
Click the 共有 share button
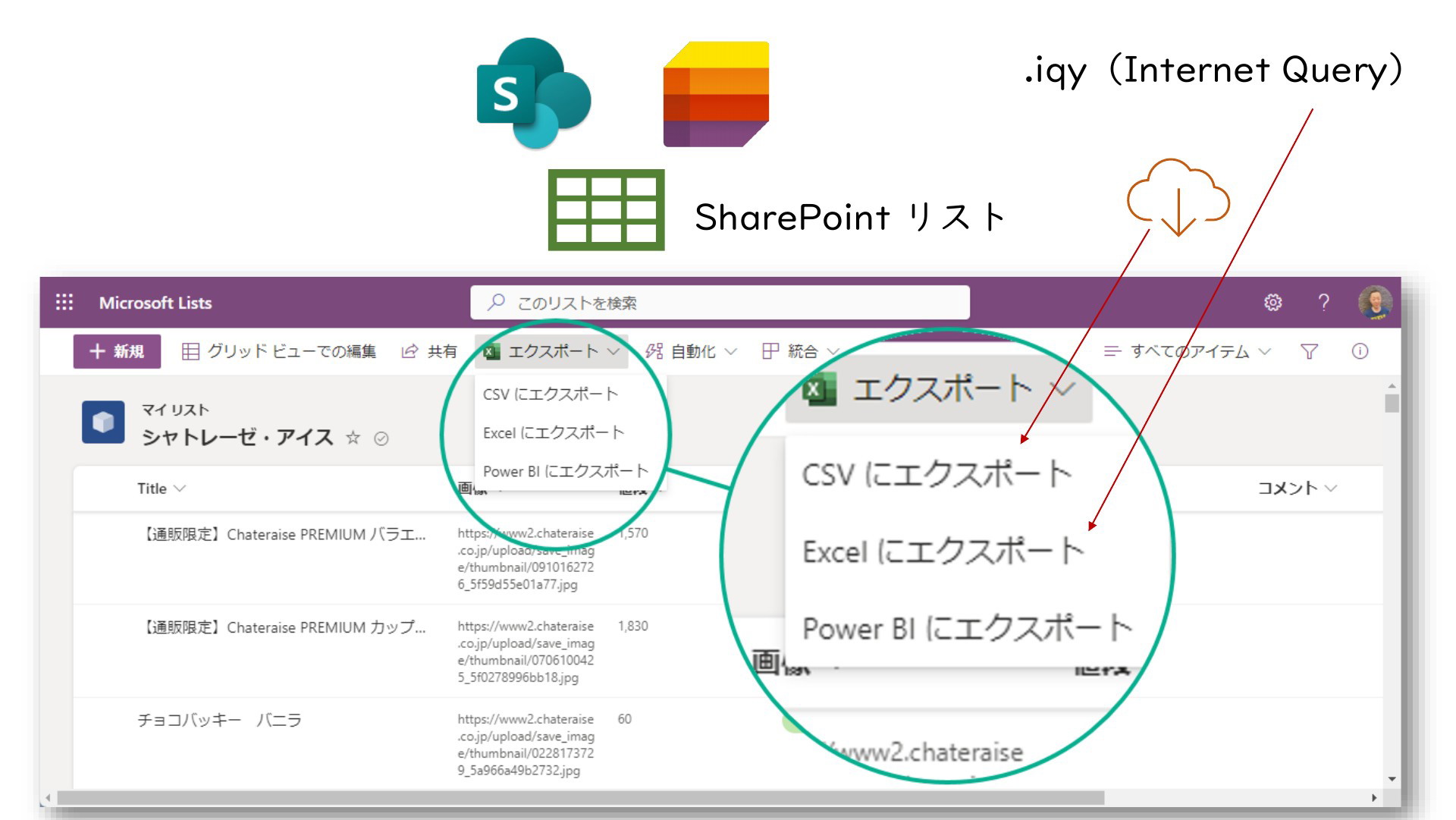tap(429, 351)
